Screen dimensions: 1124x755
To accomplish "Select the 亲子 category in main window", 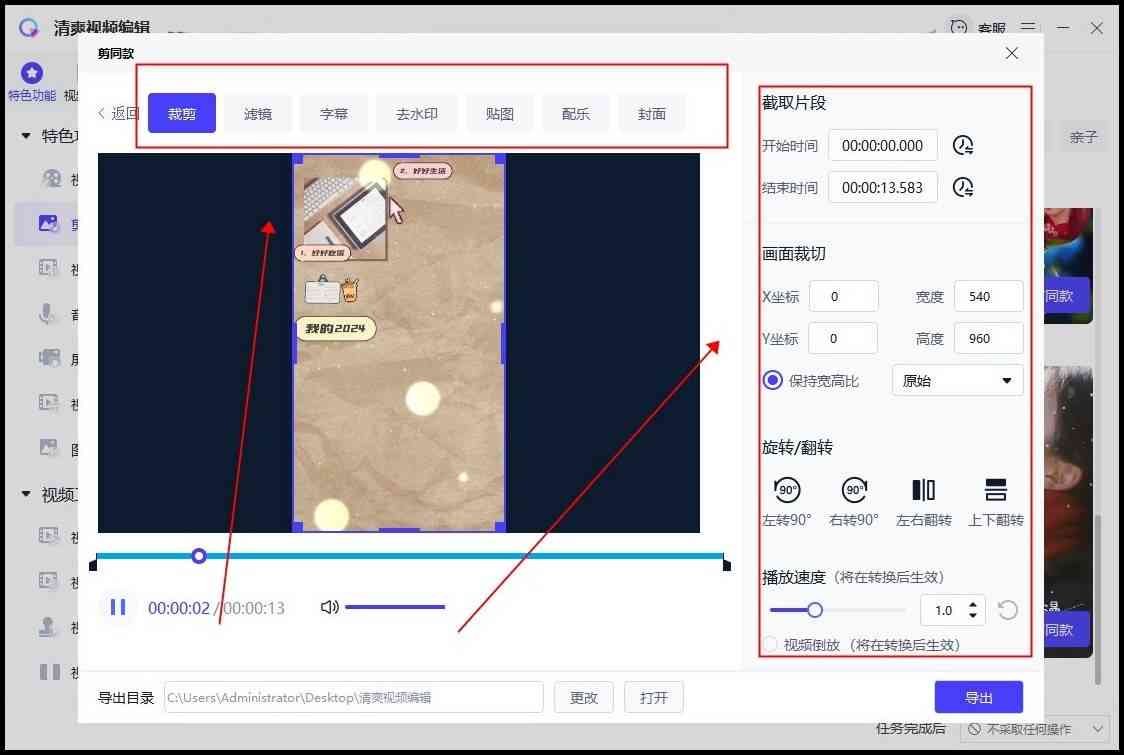I will click(1082, 136).
